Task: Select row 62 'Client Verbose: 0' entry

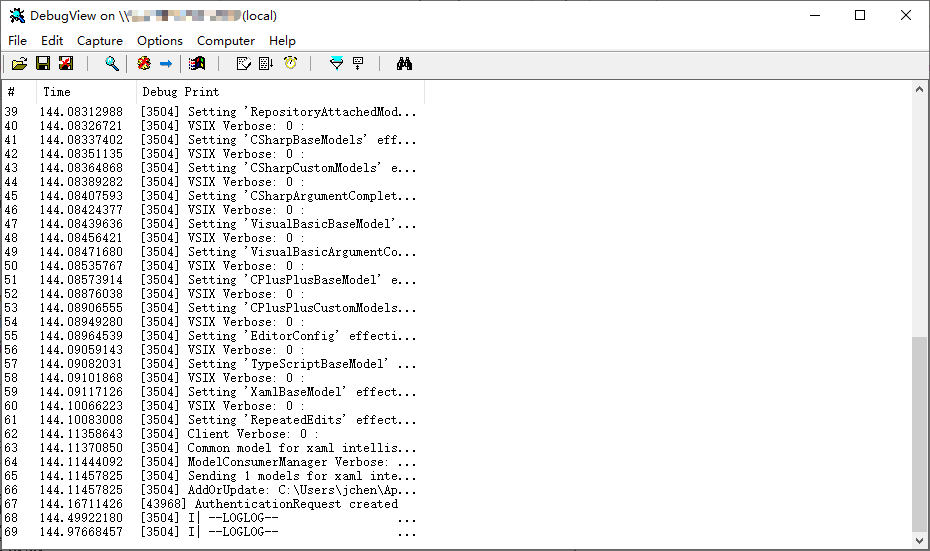Action: 211,434
